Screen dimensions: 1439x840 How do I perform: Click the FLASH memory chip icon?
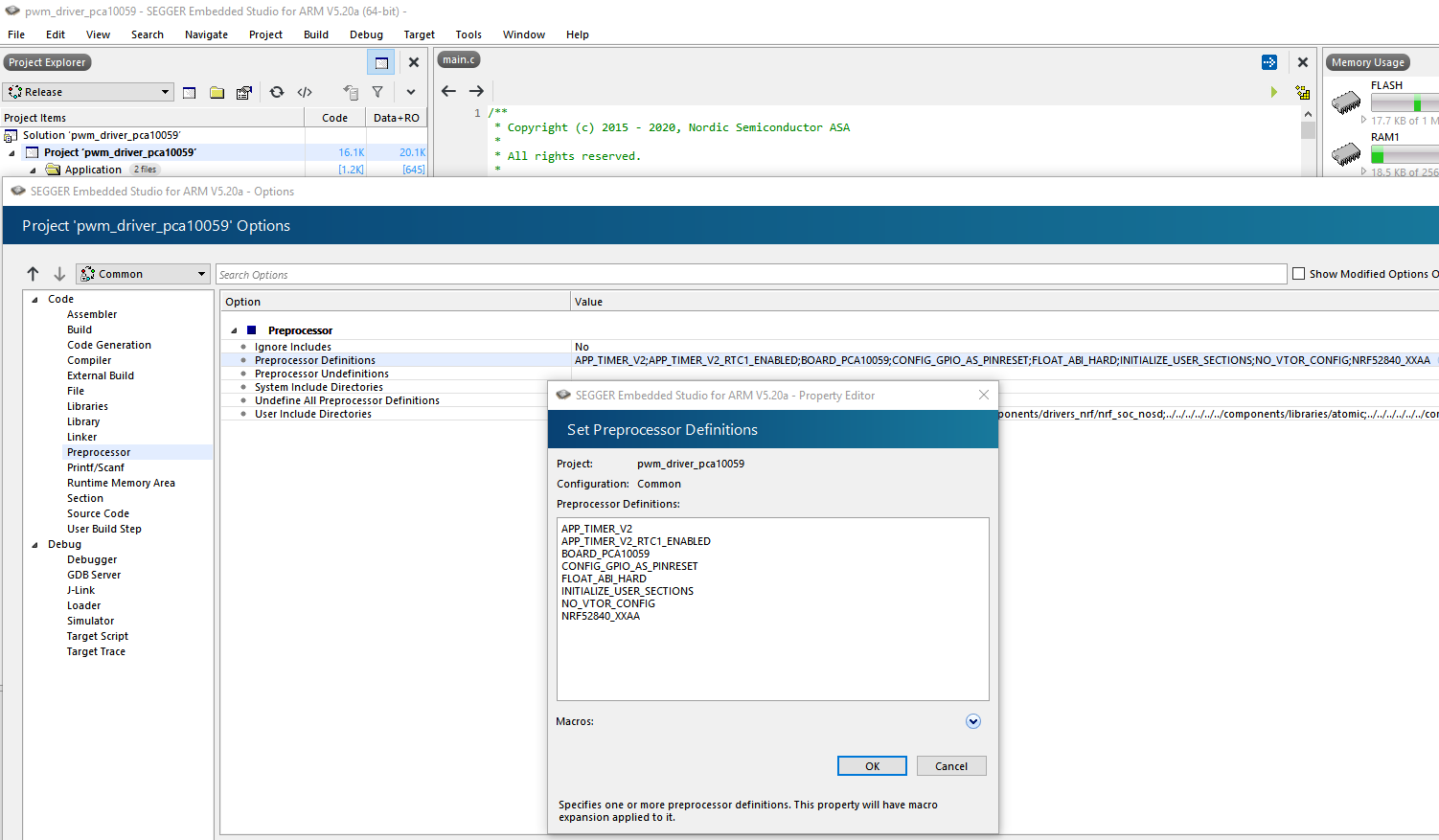coord(1346,101)
